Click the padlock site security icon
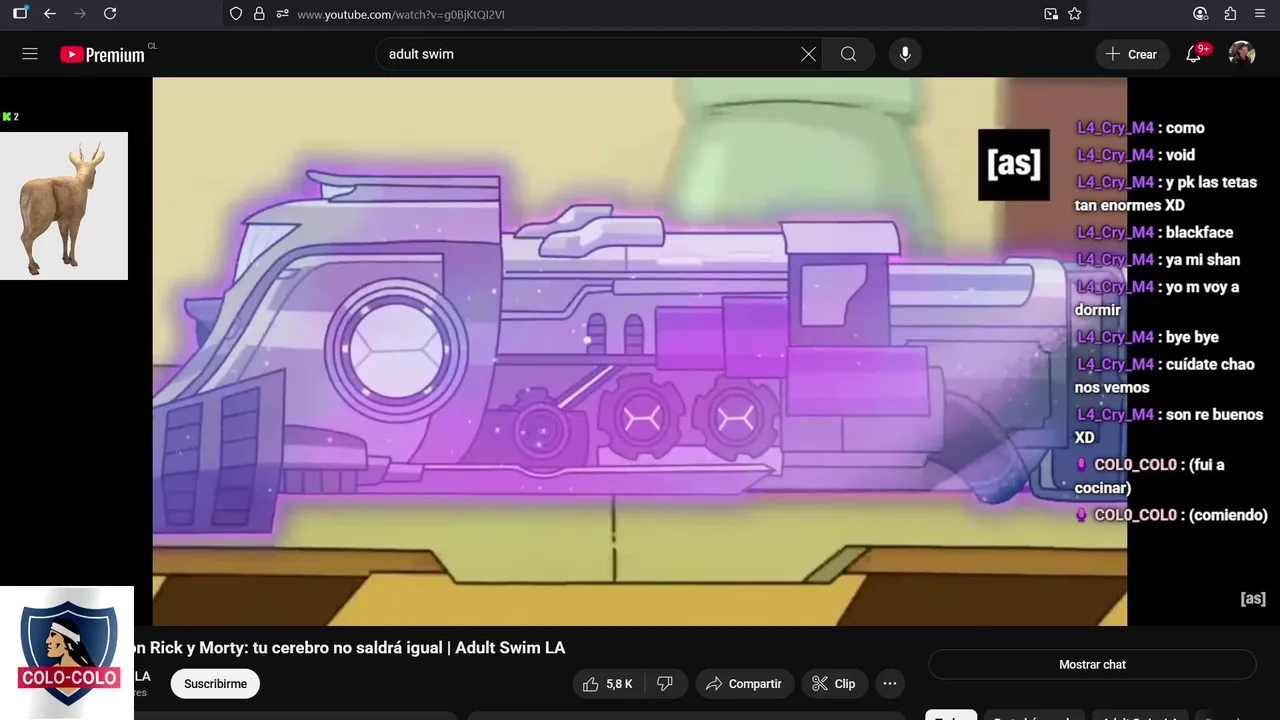Screen dimensions: 1280x720 coord(259,14)
